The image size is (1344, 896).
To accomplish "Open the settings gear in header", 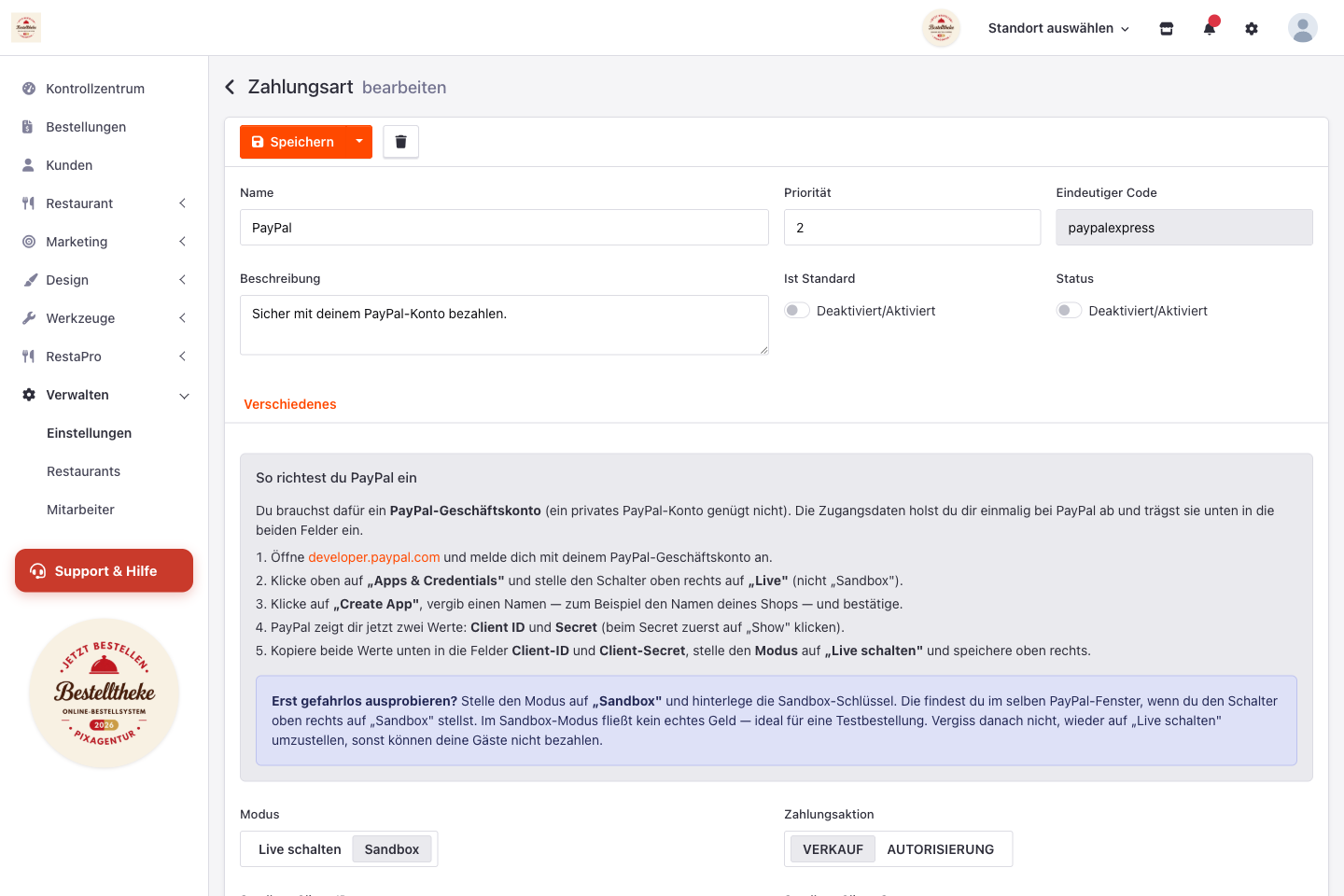I will pos(1252,29).
